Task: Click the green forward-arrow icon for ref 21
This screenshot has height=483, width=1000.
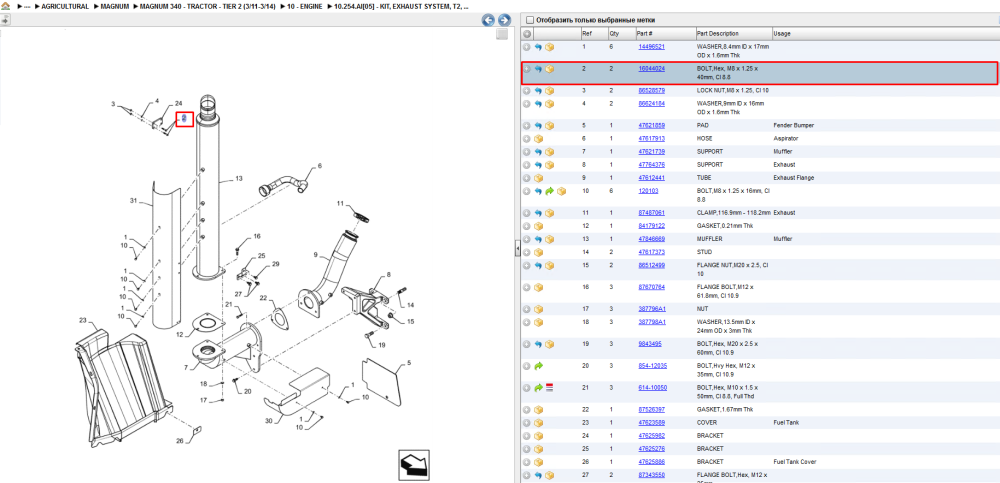Action: [x=538, y=387]
